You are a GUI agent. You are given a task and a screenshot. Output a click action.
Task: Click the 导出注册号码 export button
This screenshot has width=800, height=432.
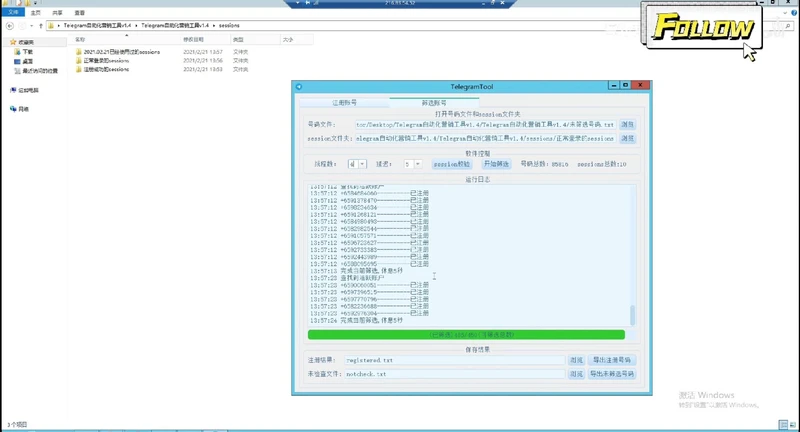point(612,360)
